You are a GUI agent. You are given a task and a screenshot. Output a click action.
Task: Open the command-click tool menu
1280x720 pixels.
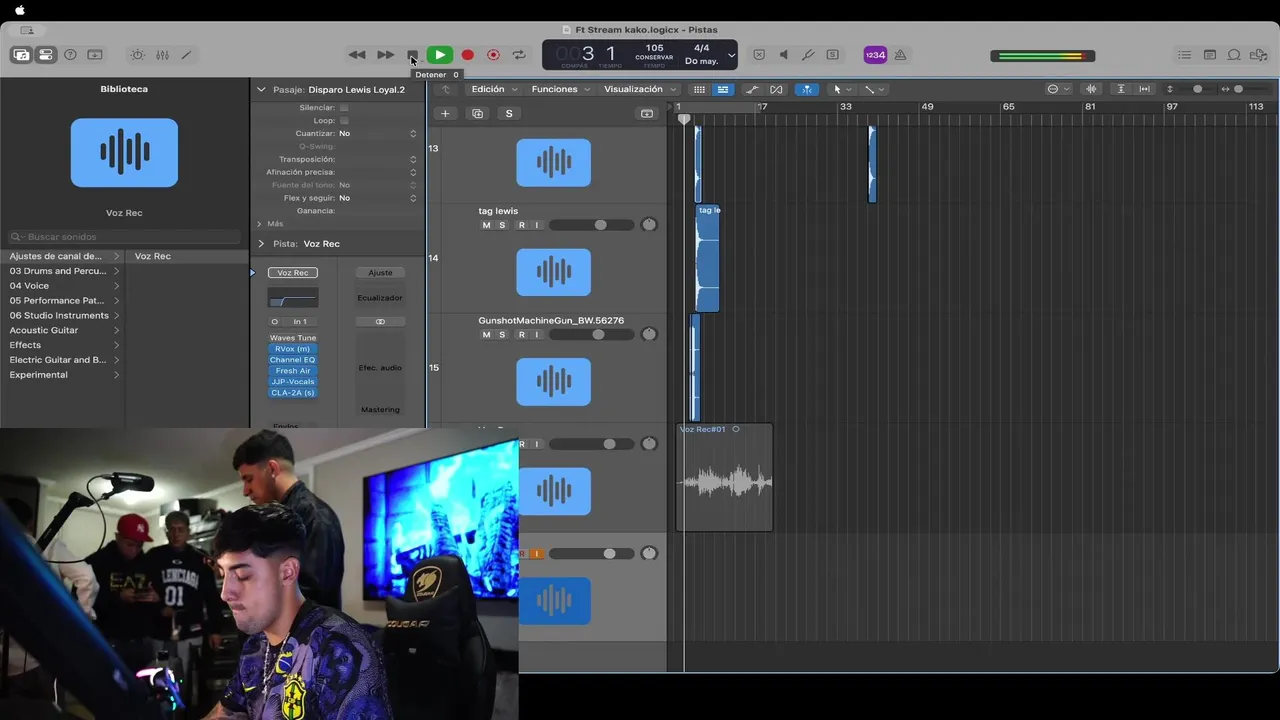[x=873, y=89]
